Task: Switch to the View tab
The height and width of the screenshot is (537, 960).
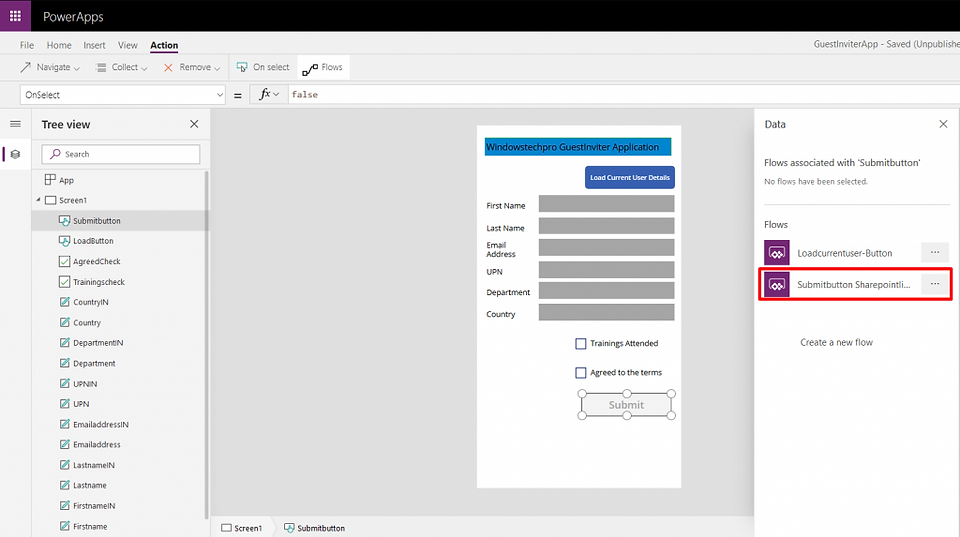Action: pyautogui.click(x=127, y=45)
